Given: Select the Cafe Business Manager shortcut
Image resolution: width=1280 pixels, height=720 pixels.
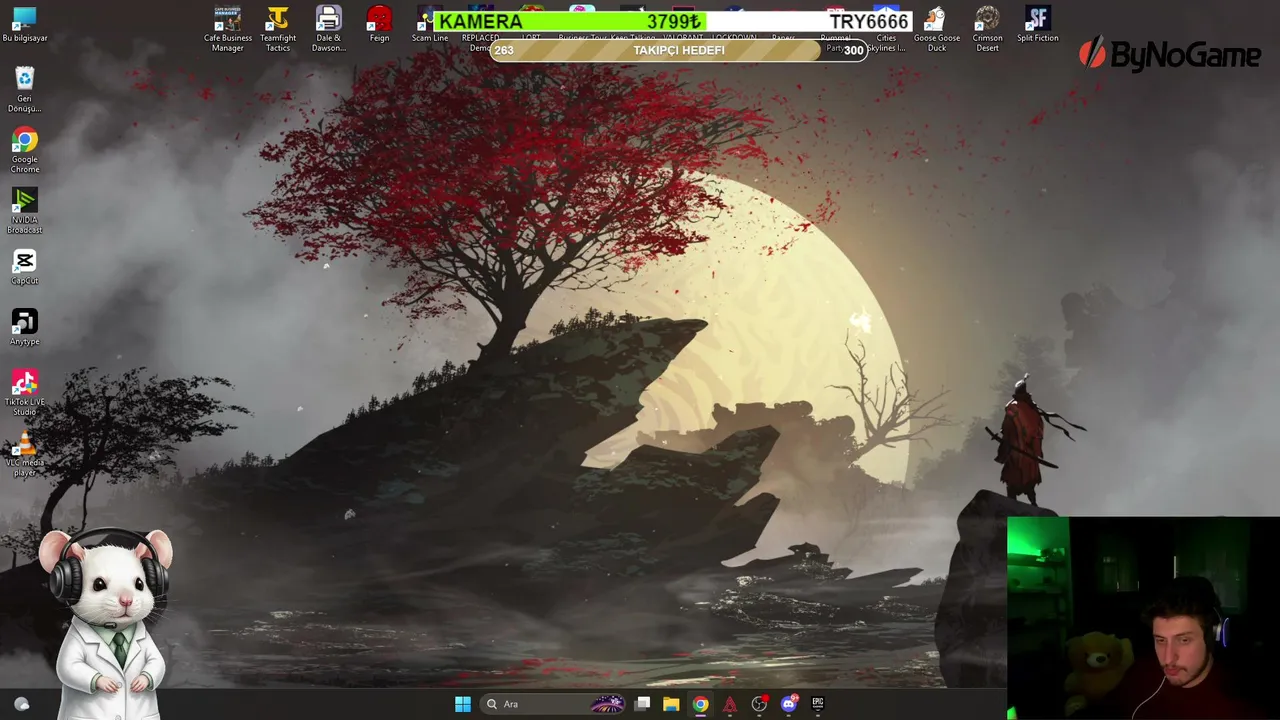Looking at the screenshot, I should [x=228, y=29].
